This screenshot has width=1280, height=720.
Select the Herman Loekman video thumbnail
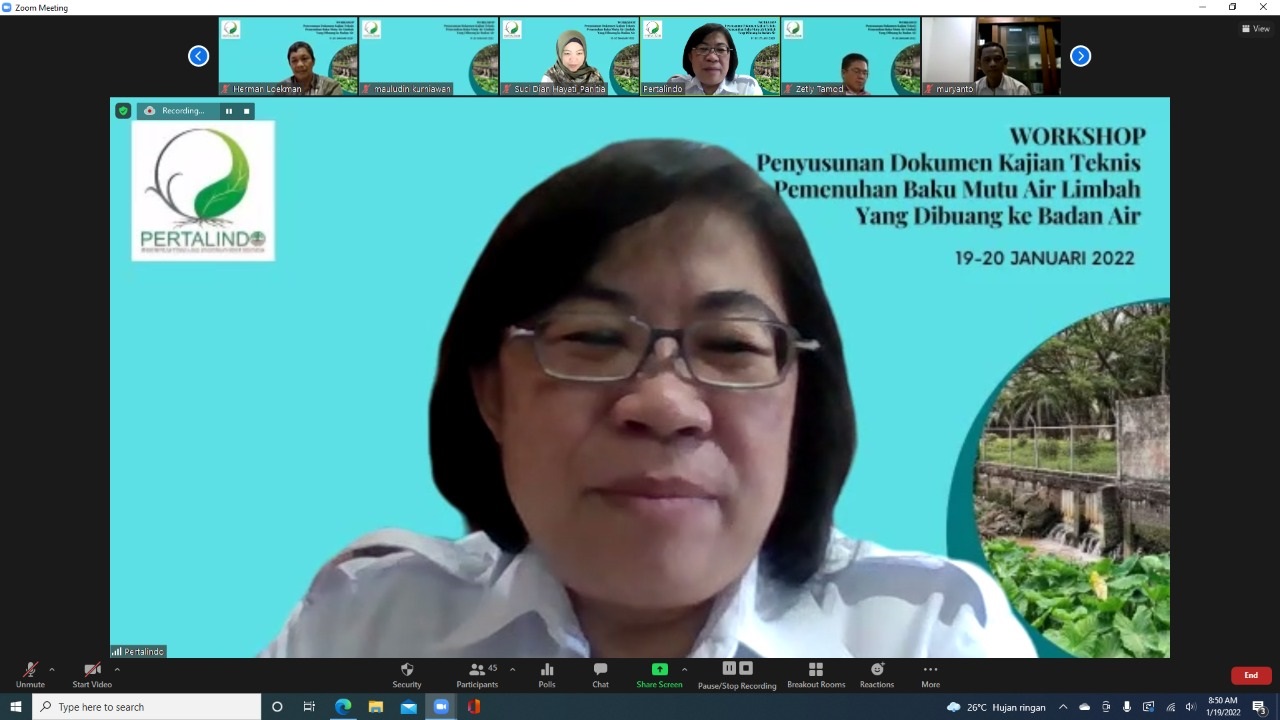click(x=288, y=56)
